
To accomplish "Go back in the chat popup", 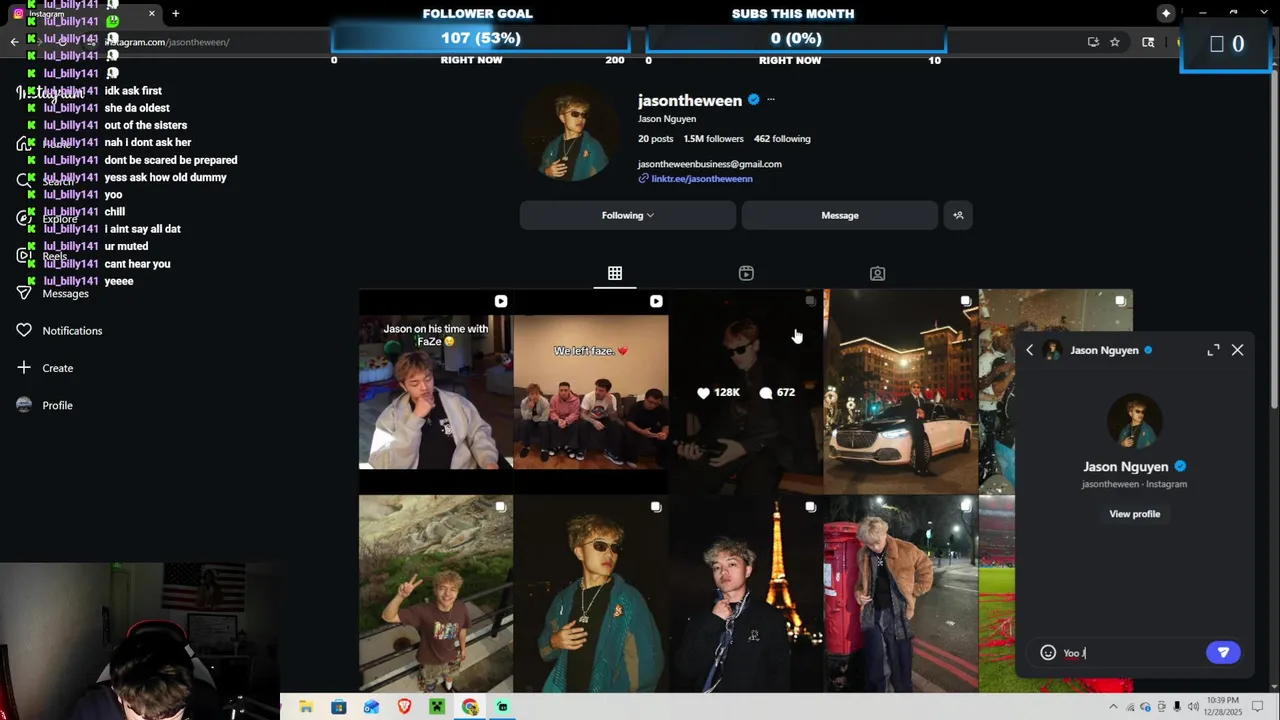I will [x=1029, y=350].
